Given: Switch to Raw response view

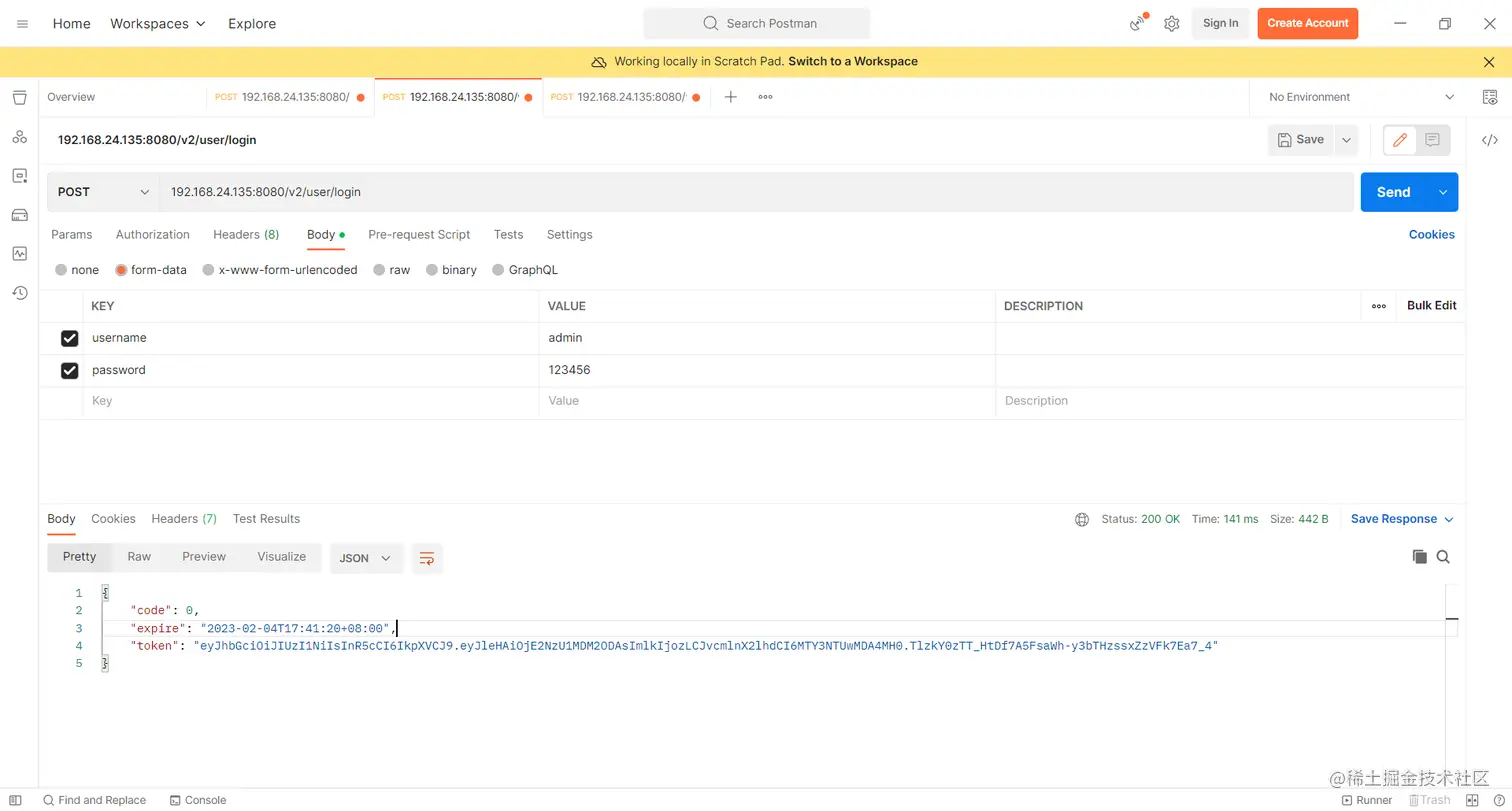Looking at the screenshot, I should point(139,557).
